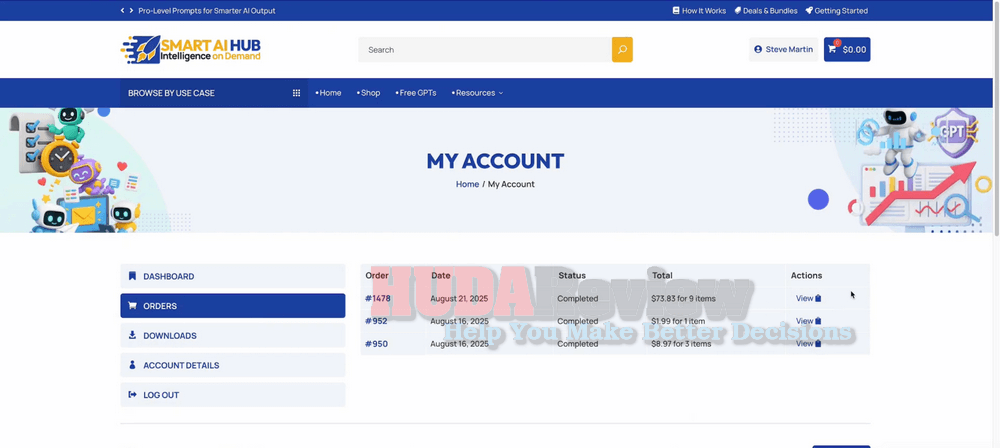Open order #952 link
This screenshot has height=448, width=1000.
(x=376, y=321)
